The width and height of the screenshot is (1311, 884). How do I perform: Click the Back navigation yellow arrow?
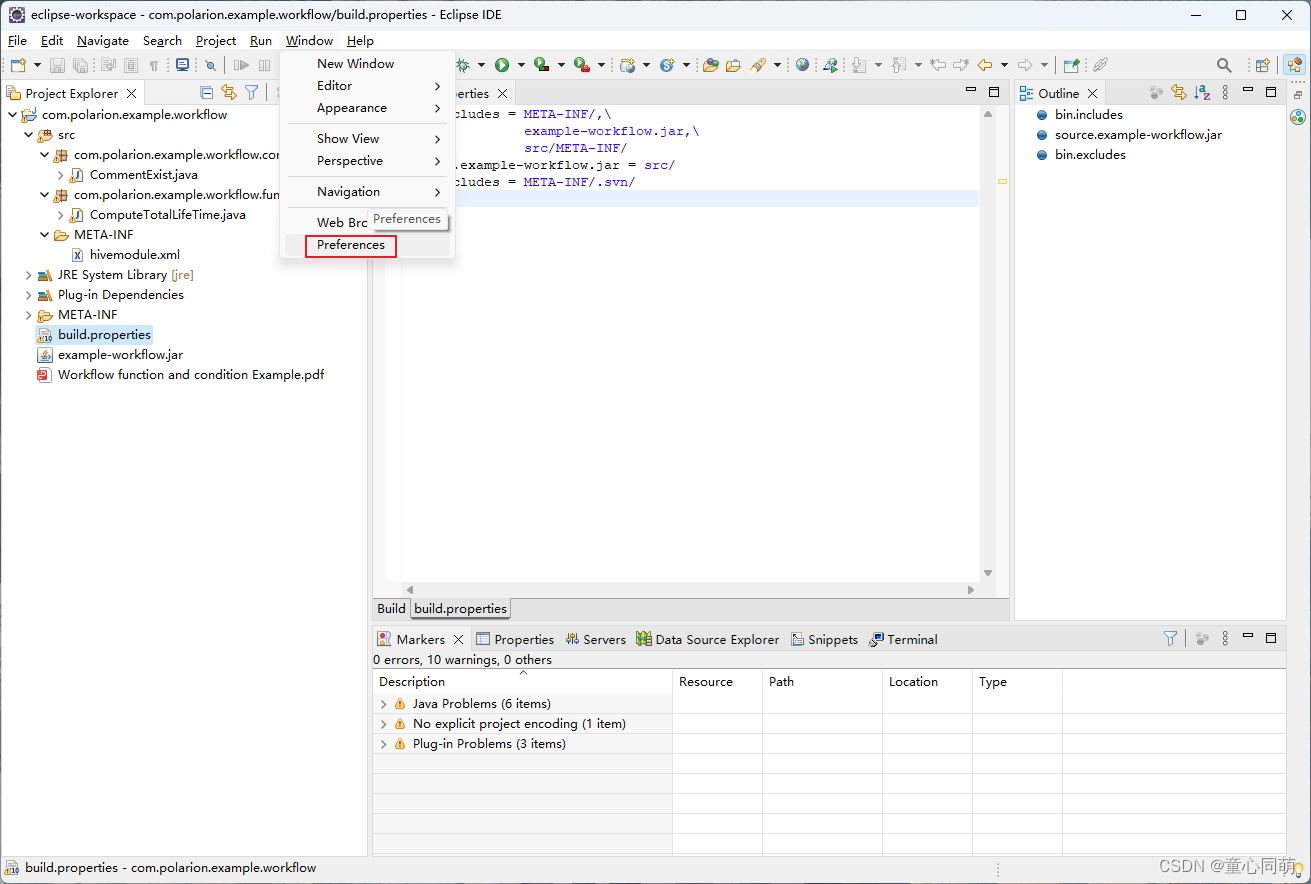coord(985,65)
